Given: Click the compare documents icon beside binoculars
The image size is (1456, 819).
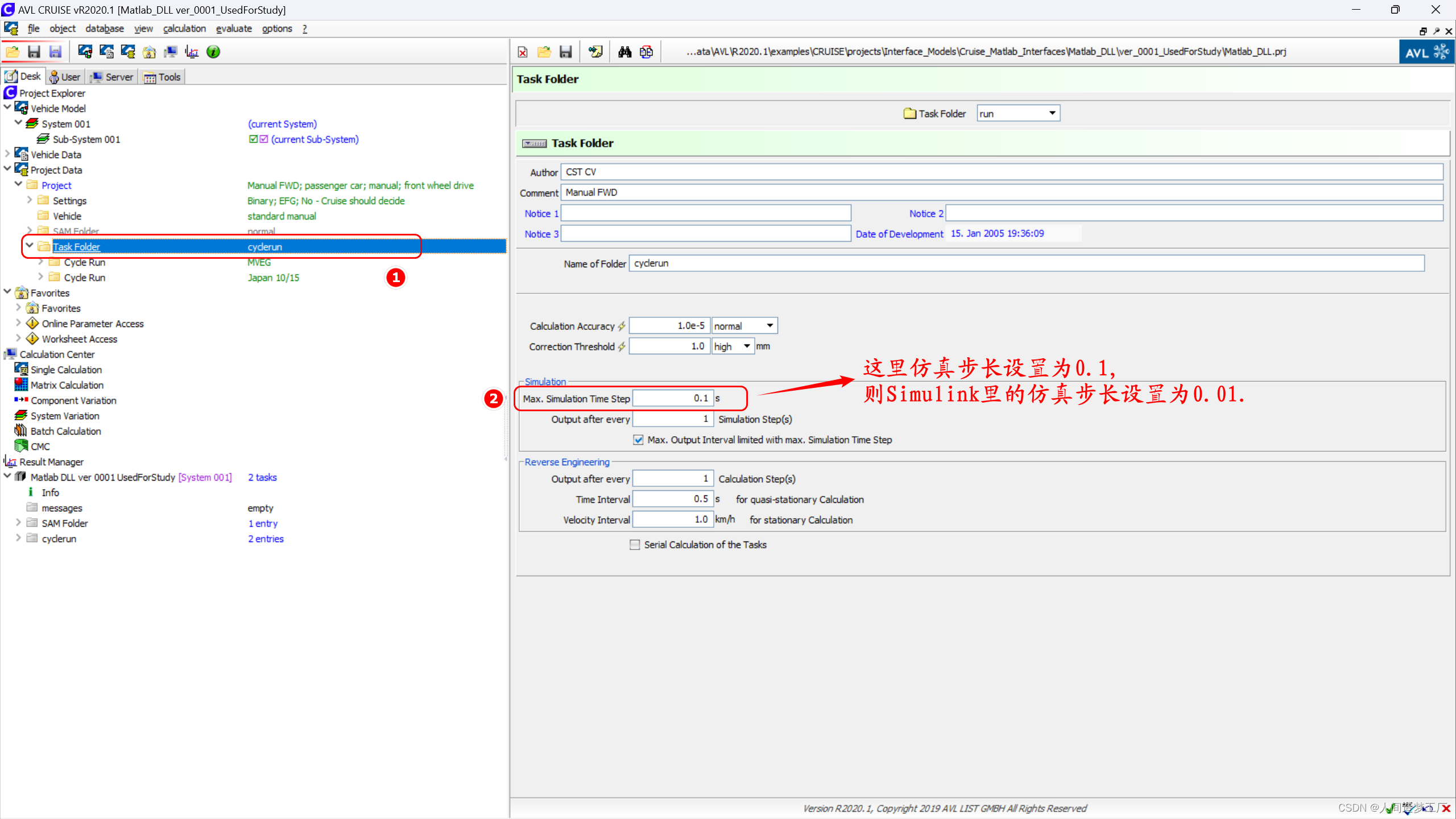Looking at the screenshot, I should pos(646,52).
